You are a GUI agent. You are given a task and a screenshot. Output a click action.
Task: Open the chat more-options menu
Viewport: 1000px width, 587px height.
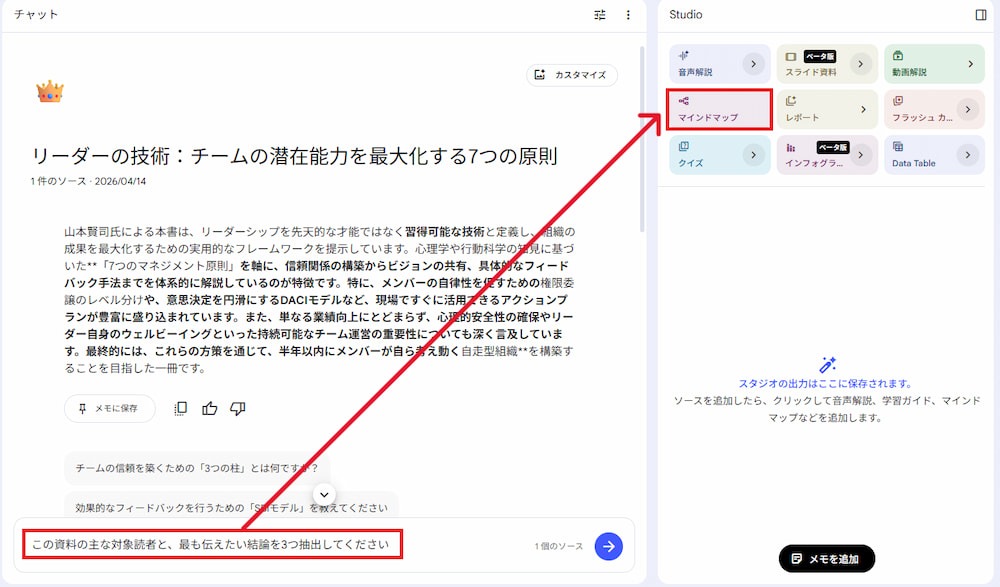628,15
